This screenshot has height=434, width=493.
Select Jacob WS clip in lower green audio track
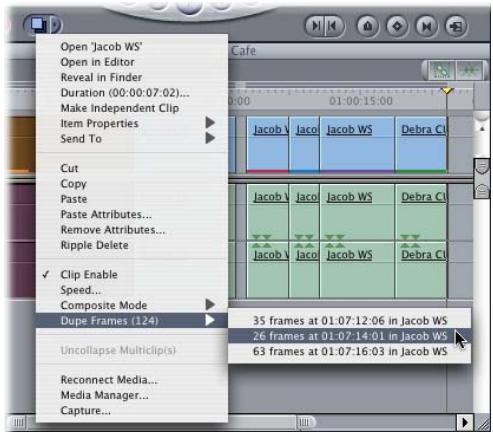(357, 270)
